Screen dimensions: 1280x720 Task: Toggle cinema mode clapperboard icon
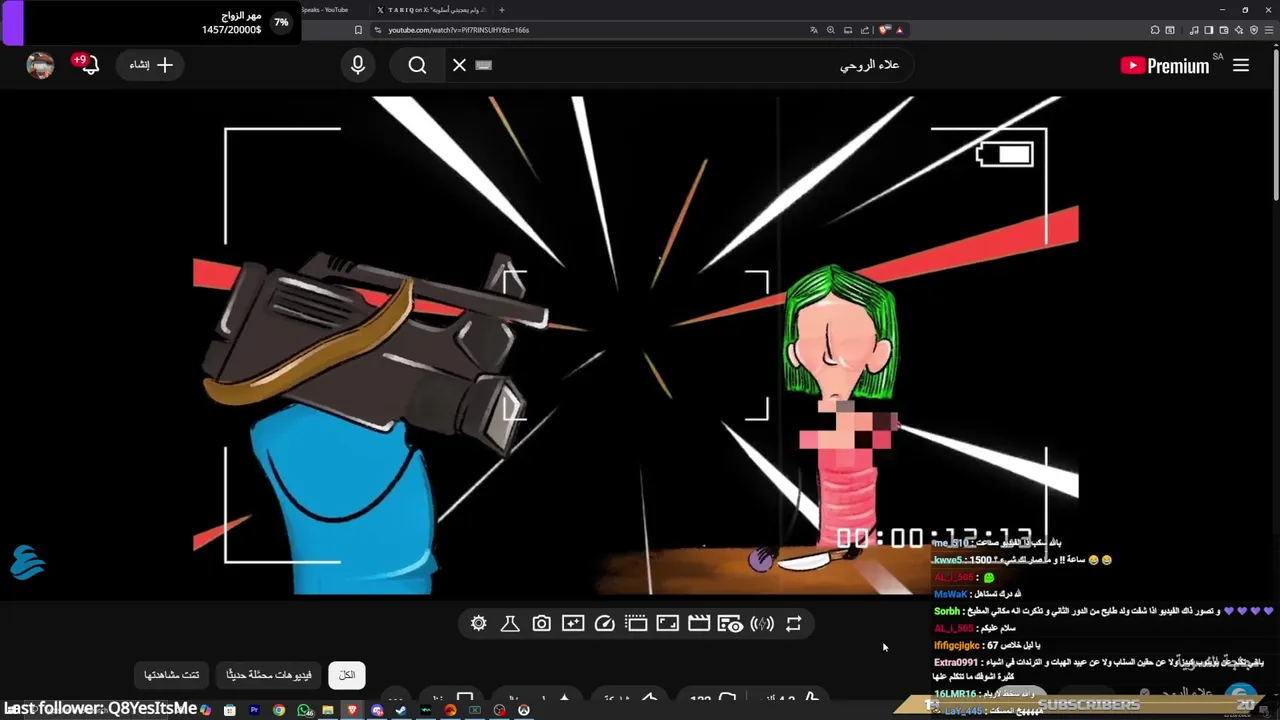[699, 624]
